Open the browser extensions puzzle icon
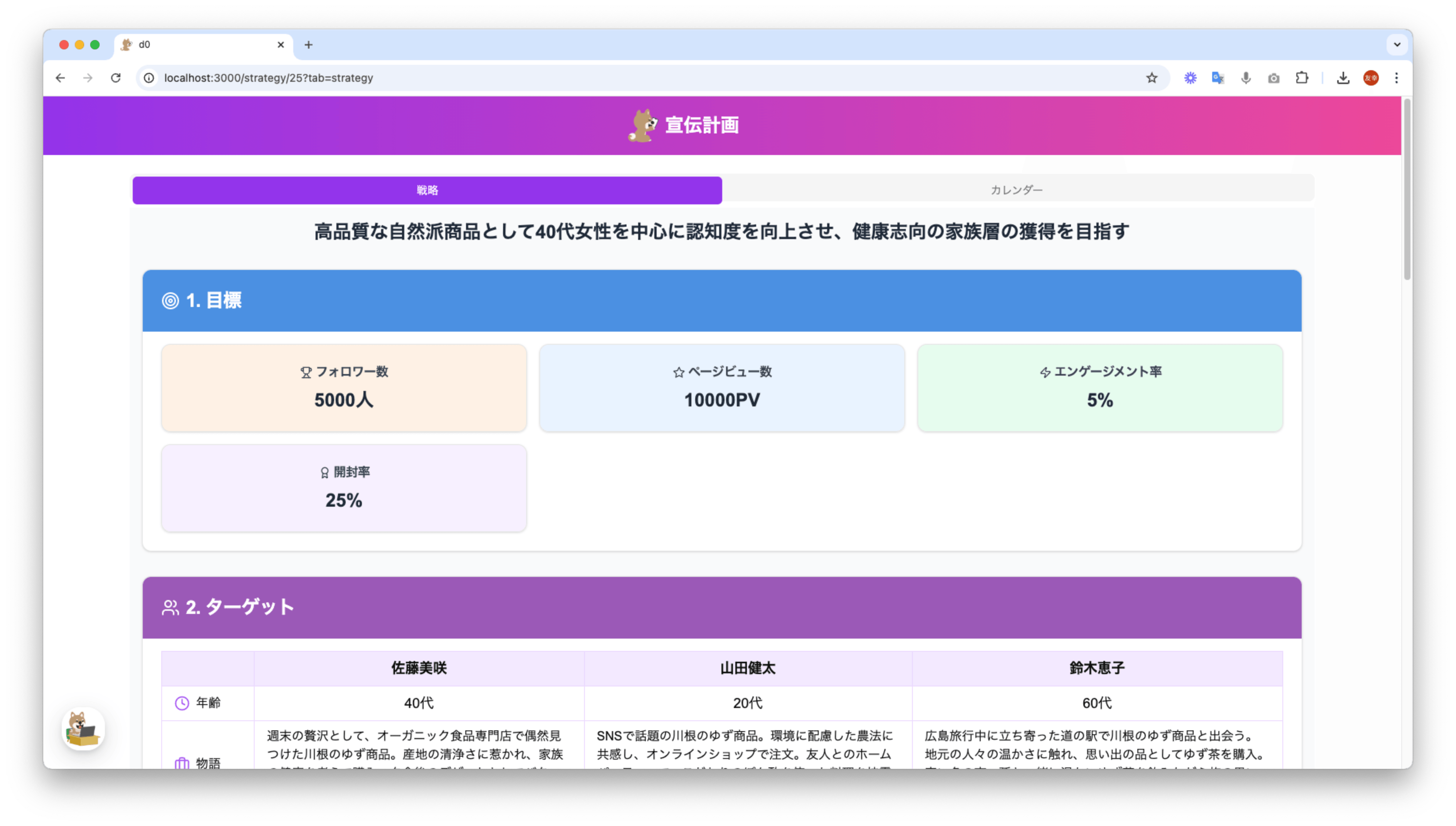Screen dimensions: 1456x826 click(x=1302, y=78)
